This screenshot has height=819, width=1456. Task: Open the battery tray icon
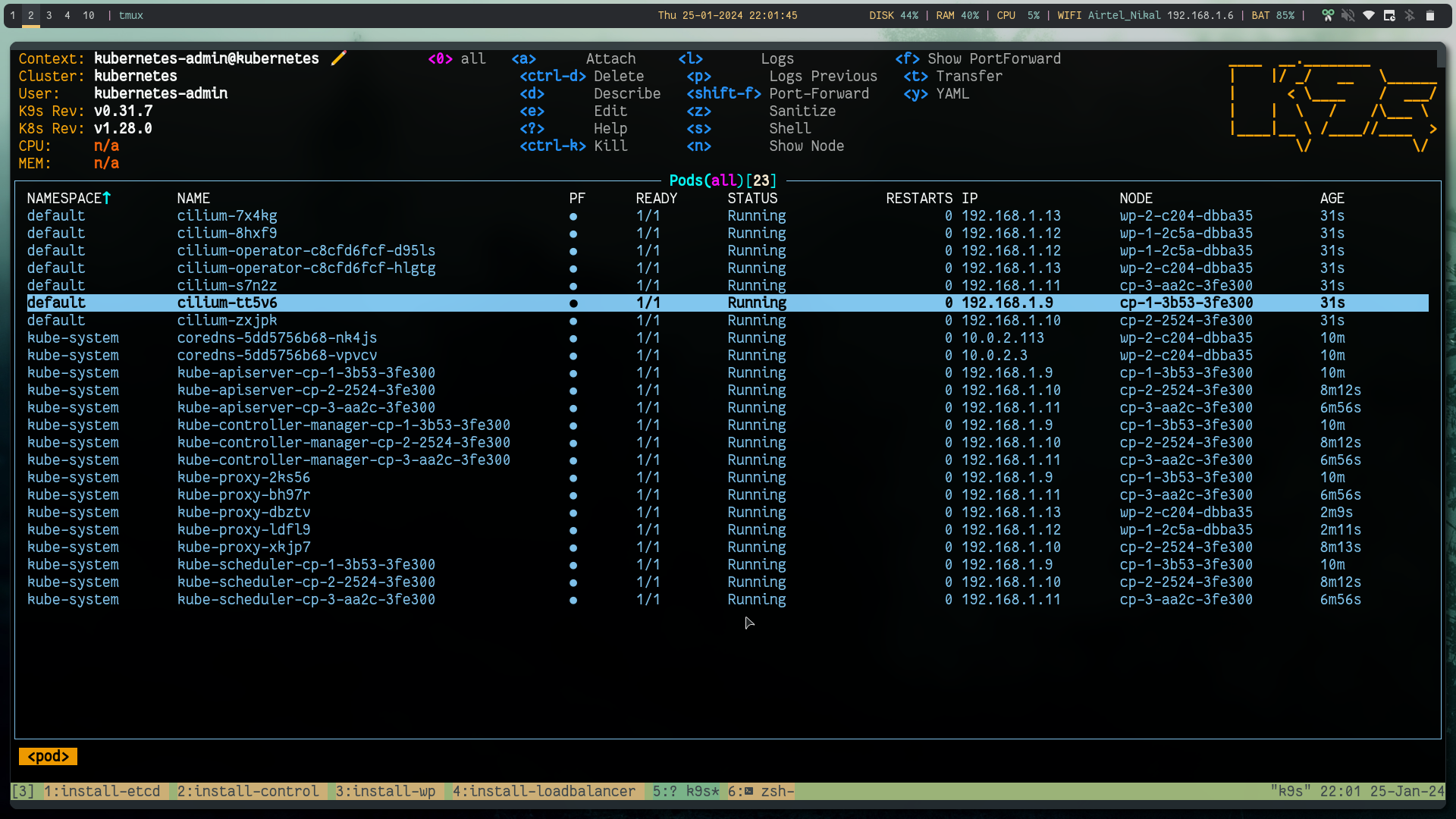coord(1430,15)
